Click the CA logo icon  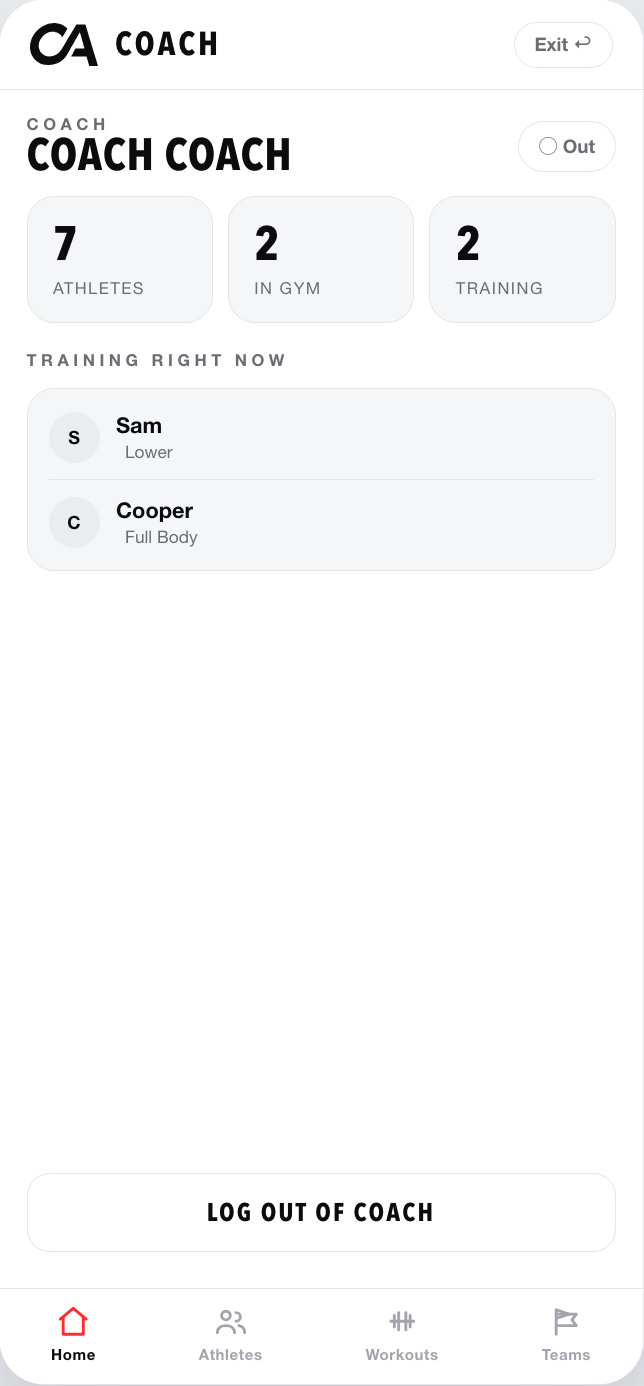[64, 44]
